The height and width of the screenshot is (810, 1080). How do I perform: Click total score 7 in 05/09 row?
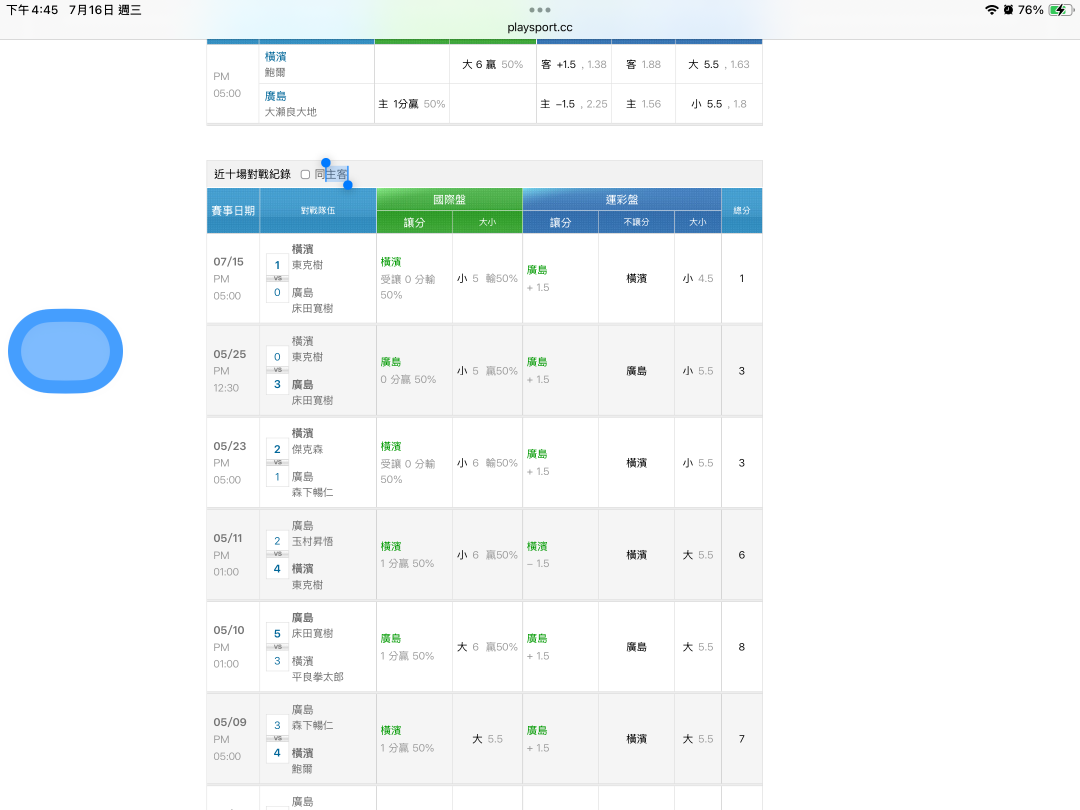click(742, 739)
